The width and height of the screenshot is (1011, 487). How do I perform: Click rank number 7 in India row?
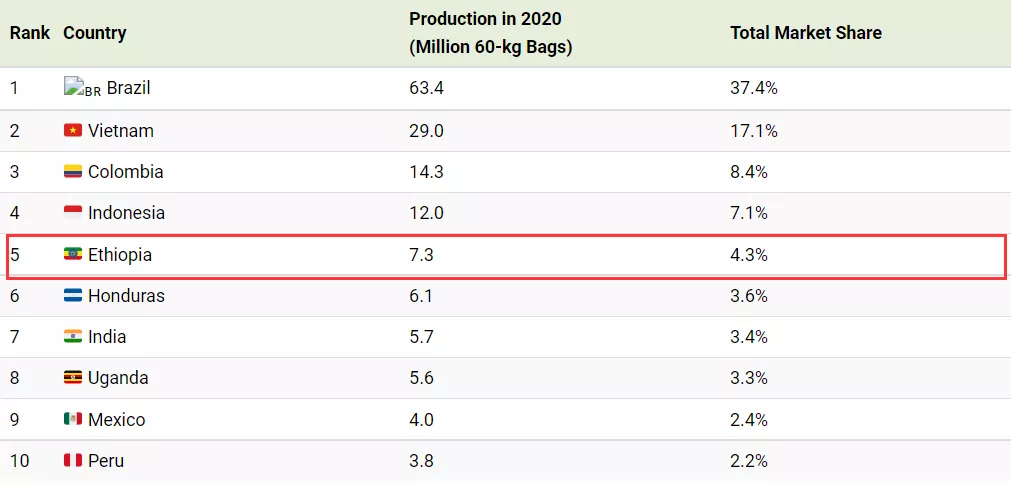(x=14, y=336)
